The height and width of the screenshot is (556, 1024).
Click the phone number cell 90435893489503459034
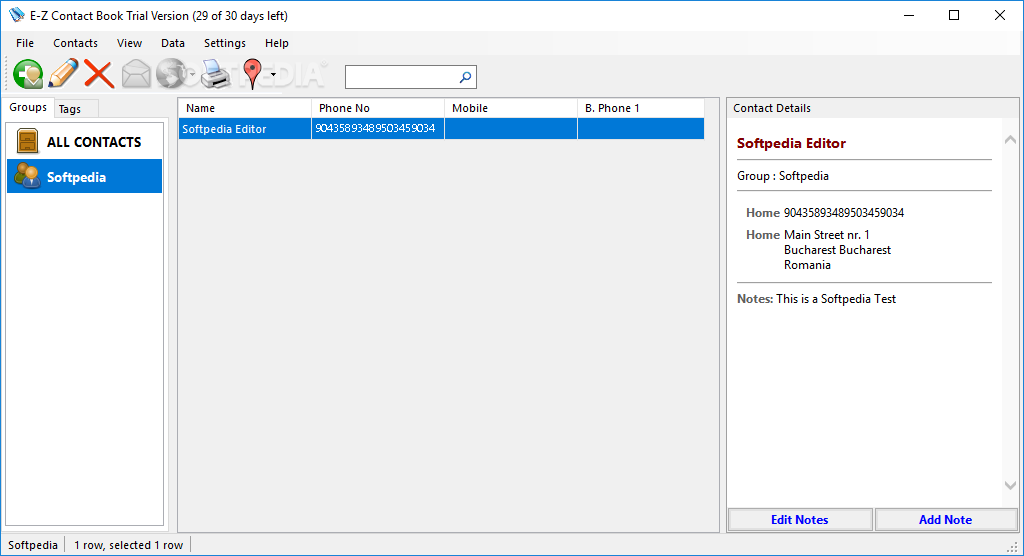pos(376,129)
